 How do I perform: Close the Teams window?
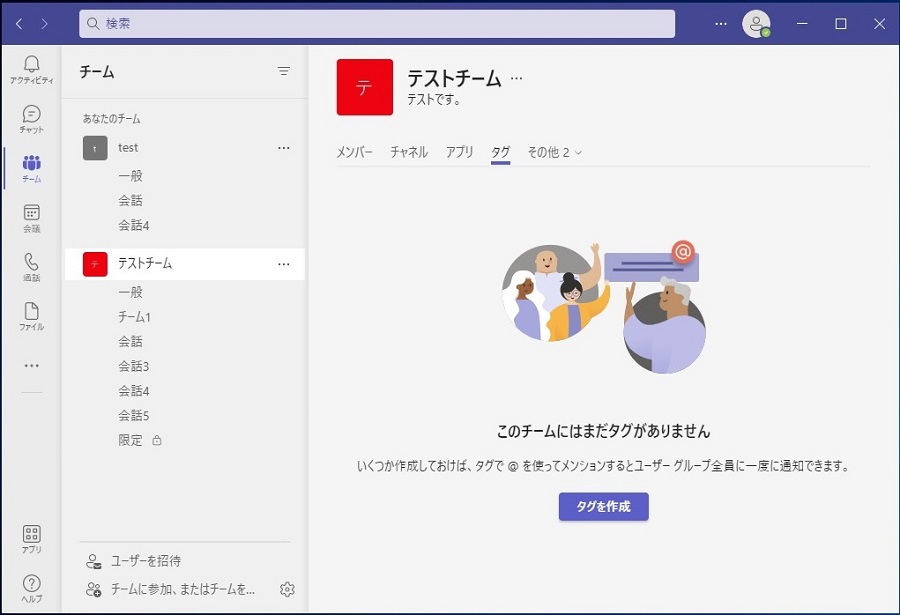click(879, 24)
